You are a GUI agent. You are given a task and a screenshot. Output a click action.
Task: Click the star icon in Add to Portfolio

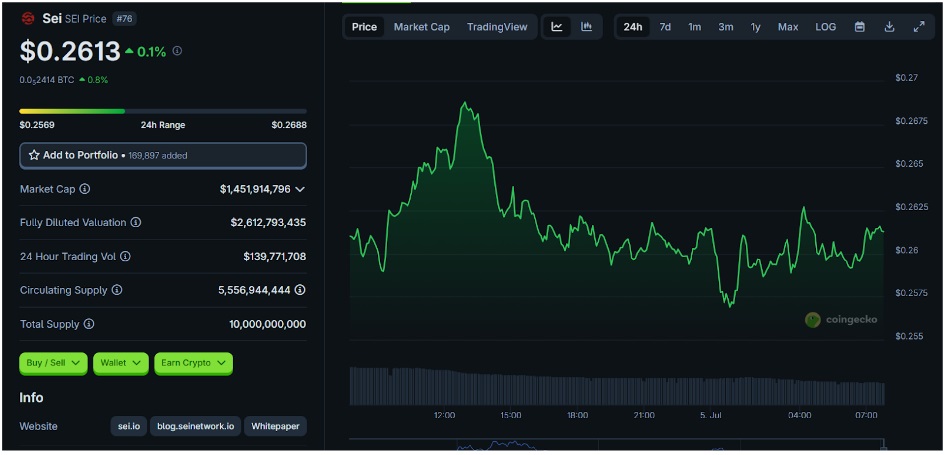pos(34,155)
